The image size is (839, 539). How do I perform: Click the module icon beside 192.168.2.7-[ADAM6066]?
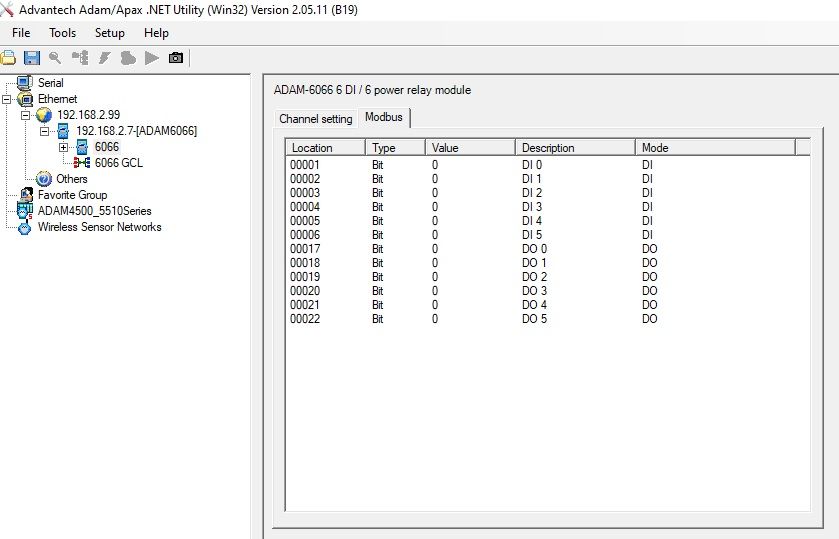63,131
